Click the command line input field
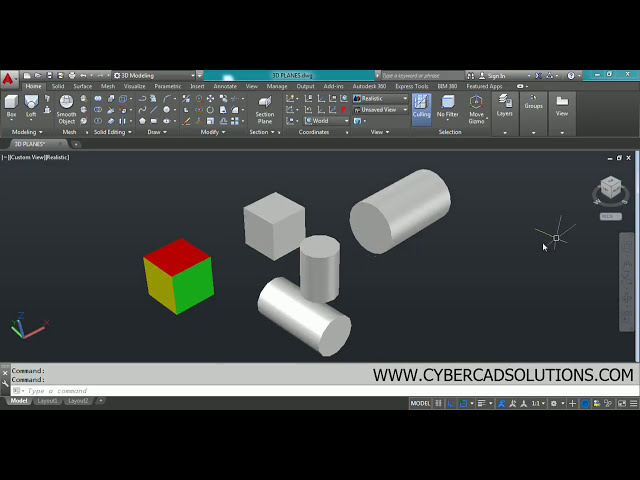This screenshot has width=640, height=480. pyautogui.click(x=200, y=390)
